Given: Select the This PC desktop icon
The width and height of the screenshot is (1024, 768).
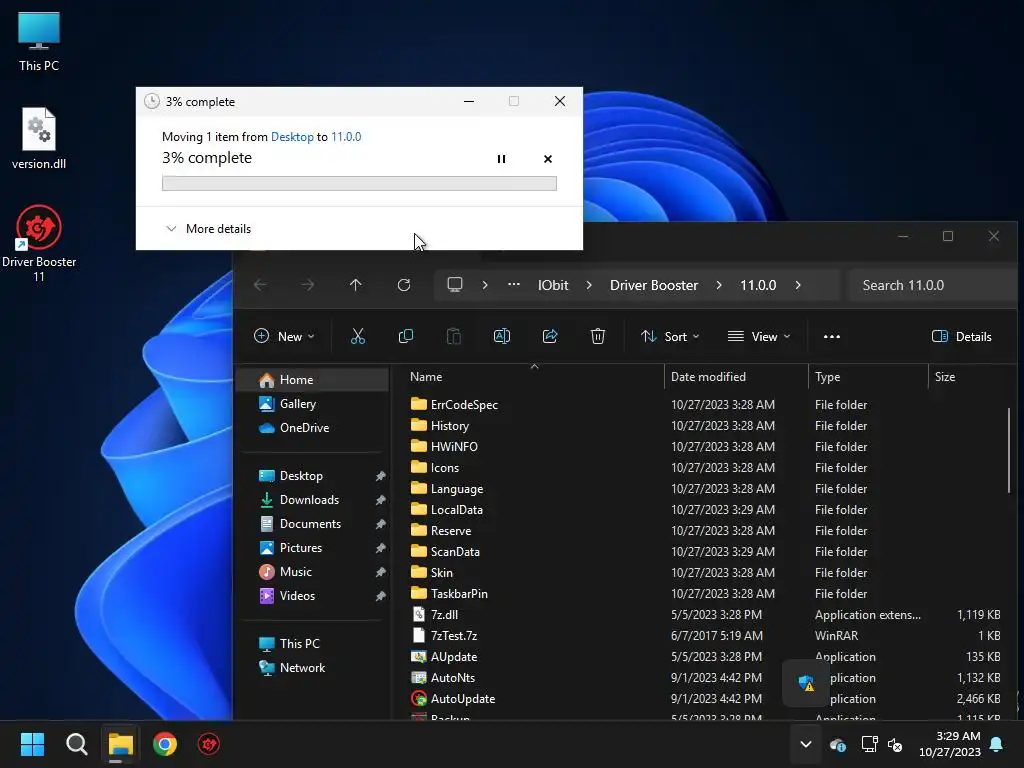Looking at the screenshot, I should click(39, 41).
